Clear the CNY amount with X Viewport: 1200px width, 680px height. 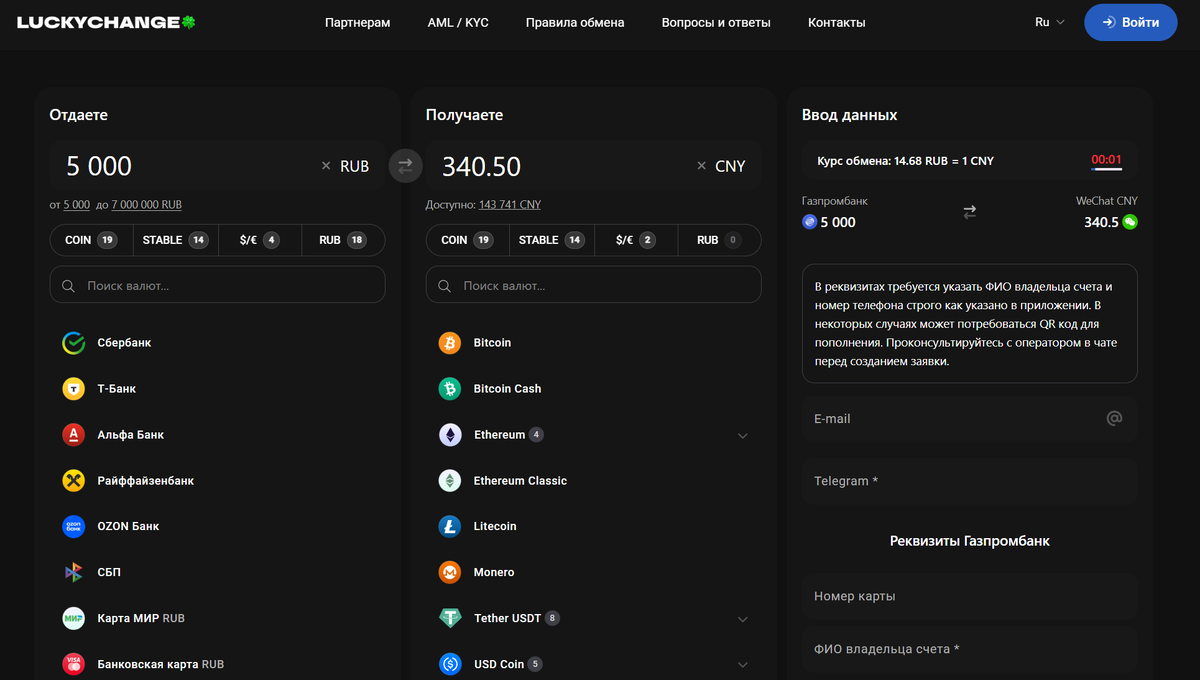pyautogui.click(x=702, y=166)
